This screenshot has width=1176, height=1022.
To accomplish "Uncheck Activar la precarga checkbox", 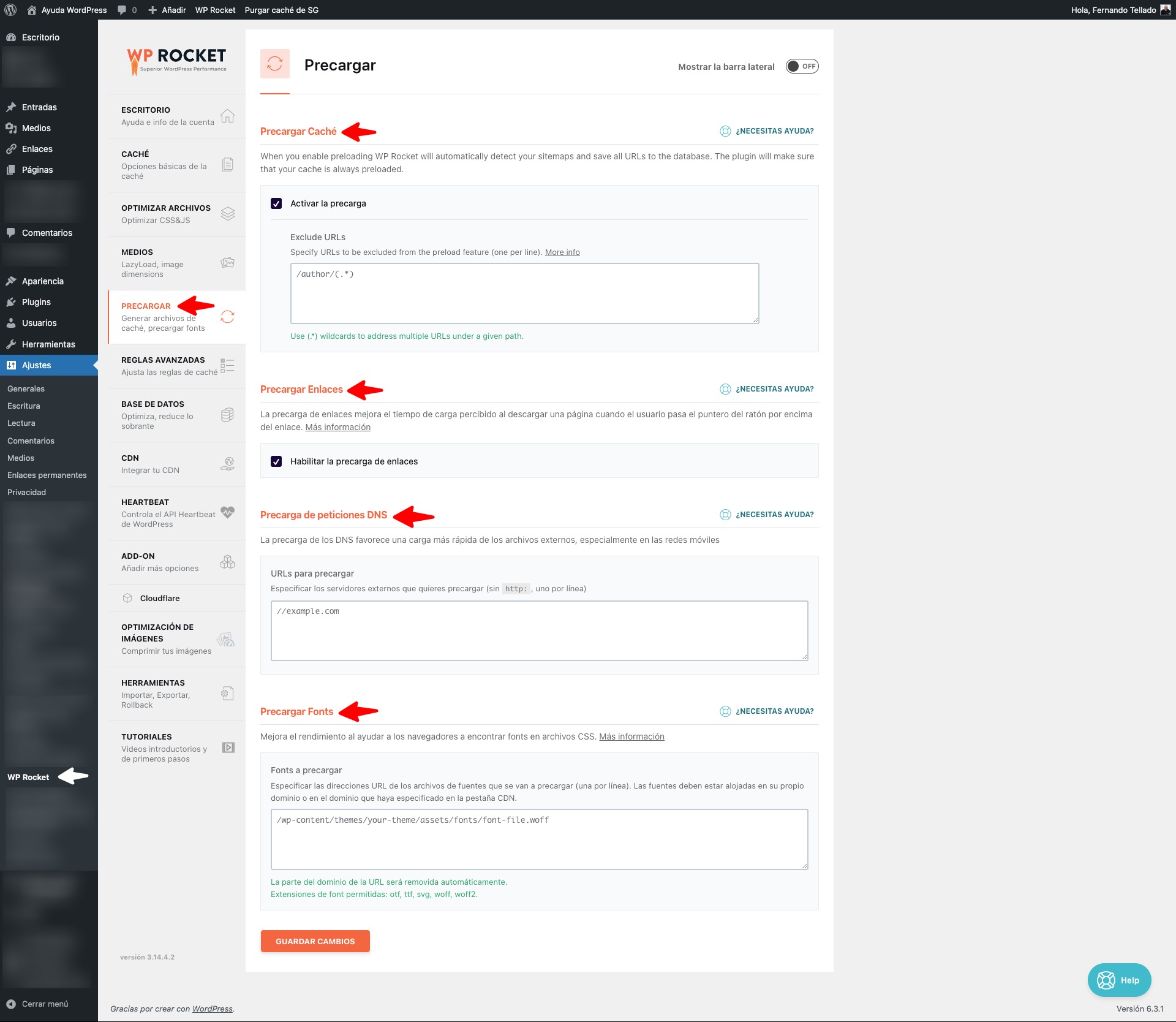I will tap(276, 203).
